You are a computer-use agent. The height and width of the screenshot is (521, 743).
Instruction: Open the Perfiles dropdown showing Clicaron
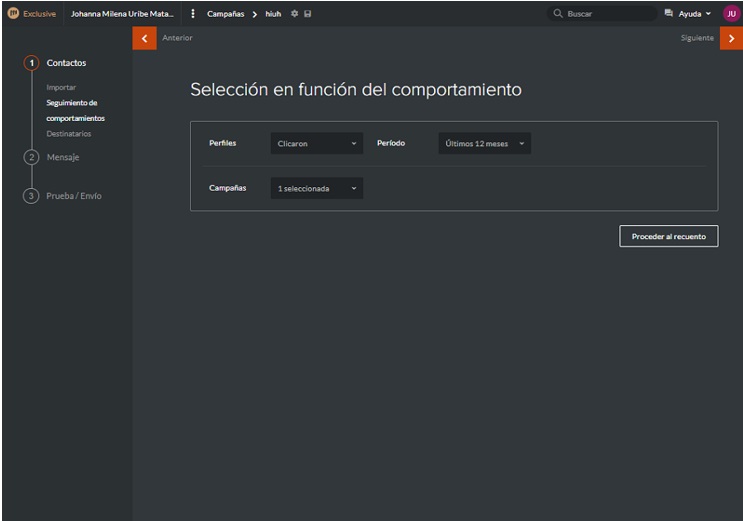click(x=316, y=144)
